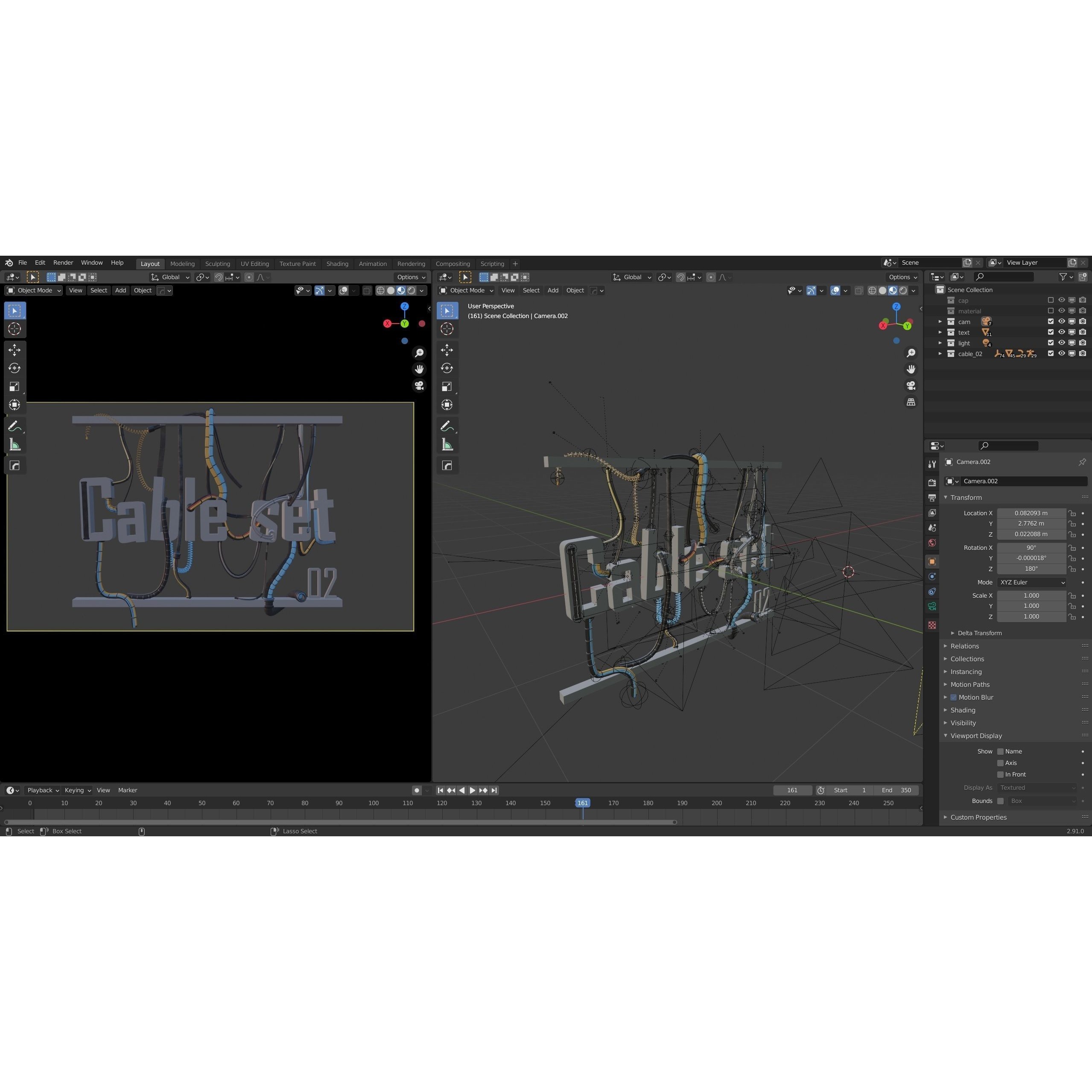
Task: Disable render visibility camera icon for text collection
Action: [1083, 332]
